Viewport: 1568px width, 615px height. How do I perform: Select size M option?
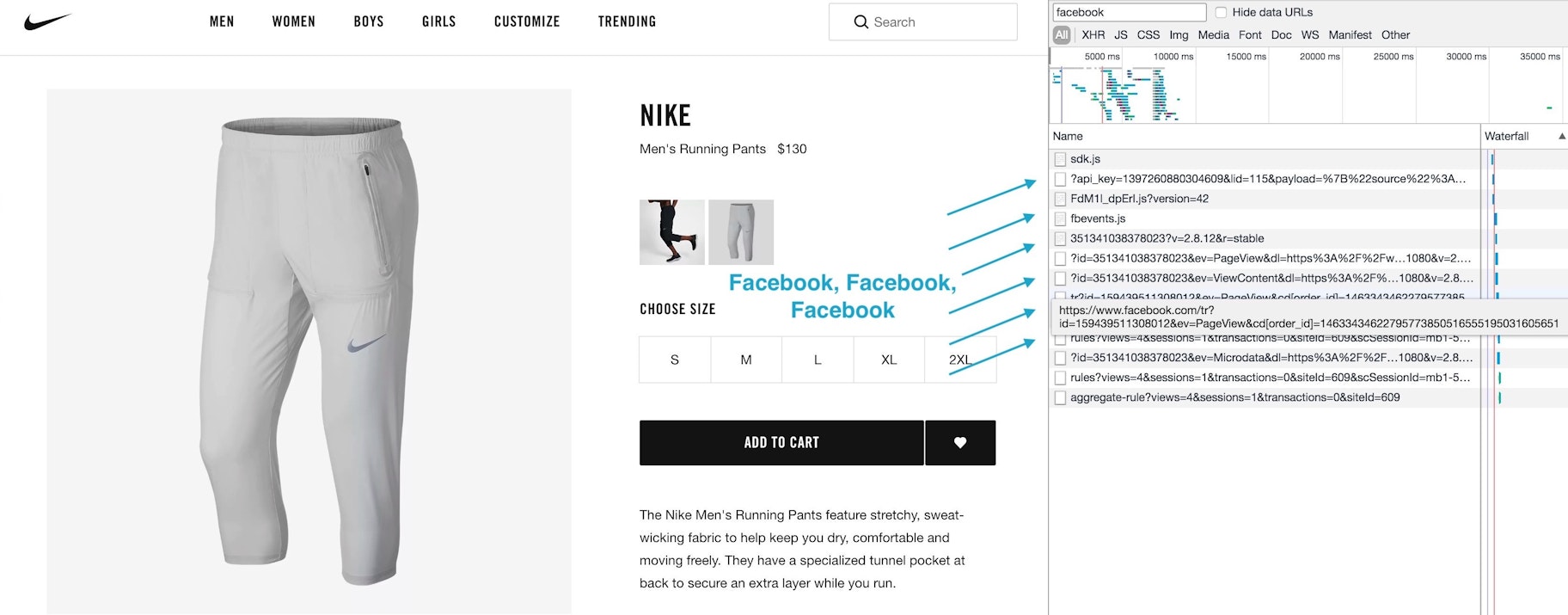click(746, 360)
